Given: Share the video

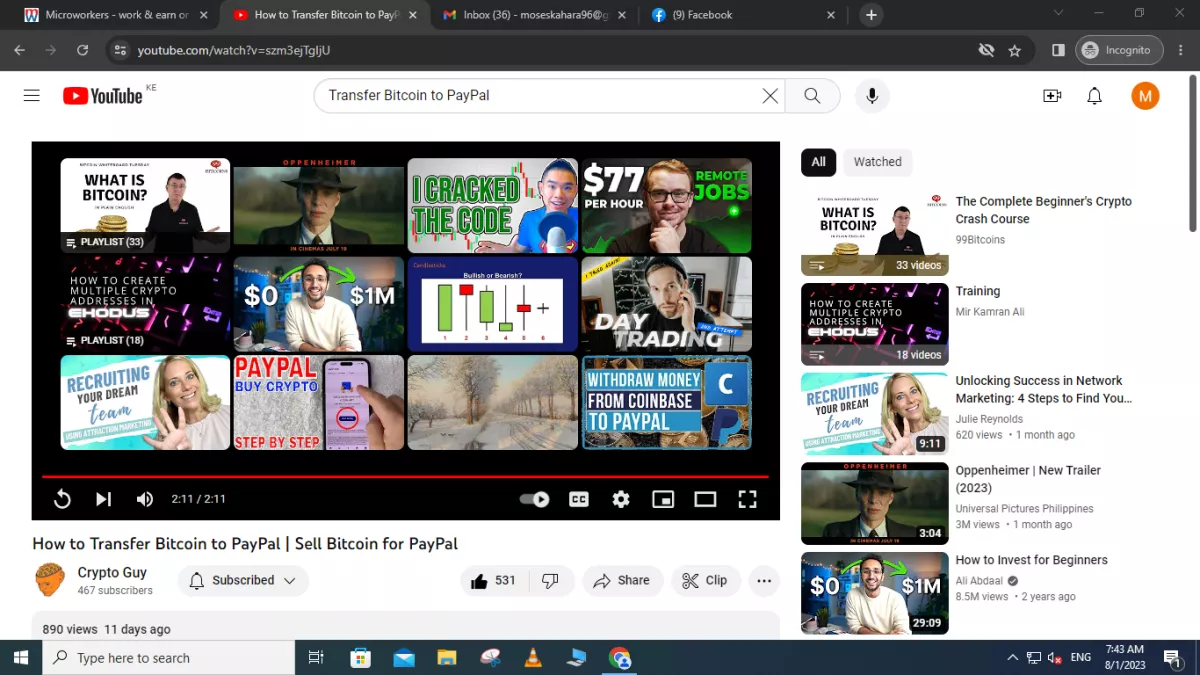Looking at the screenshot, I should (x=622, y=580).
